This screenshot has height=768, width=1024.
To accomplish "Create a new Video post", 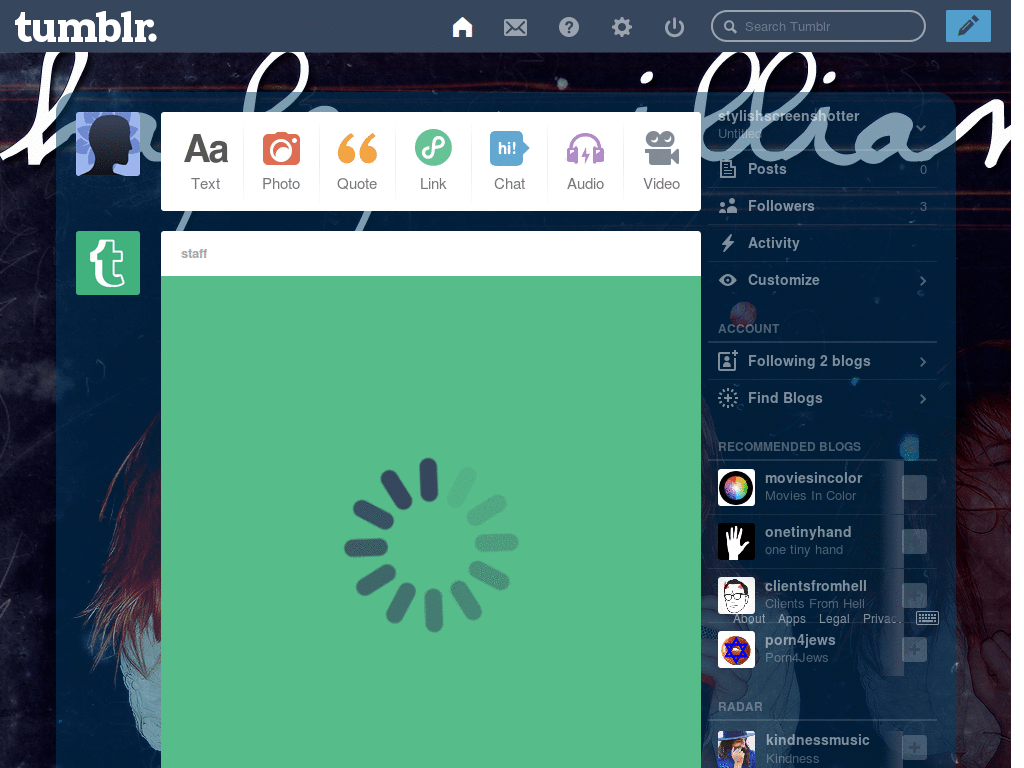I will [662, 161].
